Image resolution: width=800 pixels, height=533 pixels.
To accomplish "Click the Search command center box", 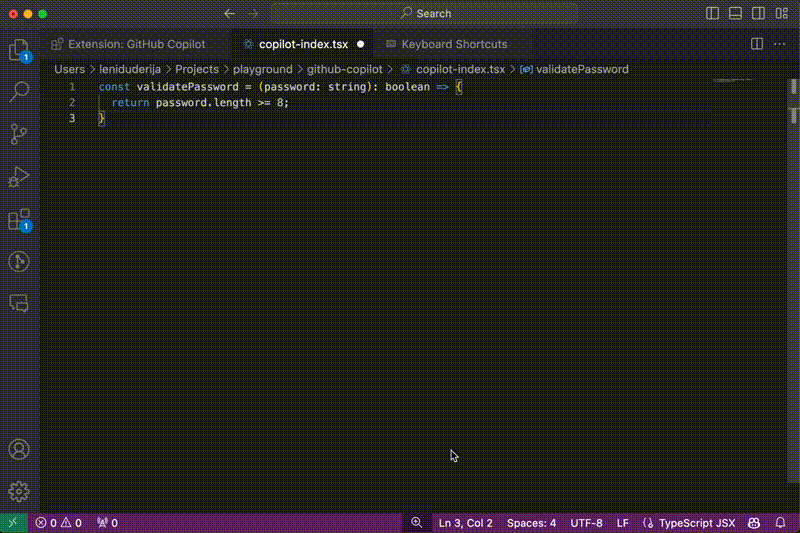I will coord(424,14).
